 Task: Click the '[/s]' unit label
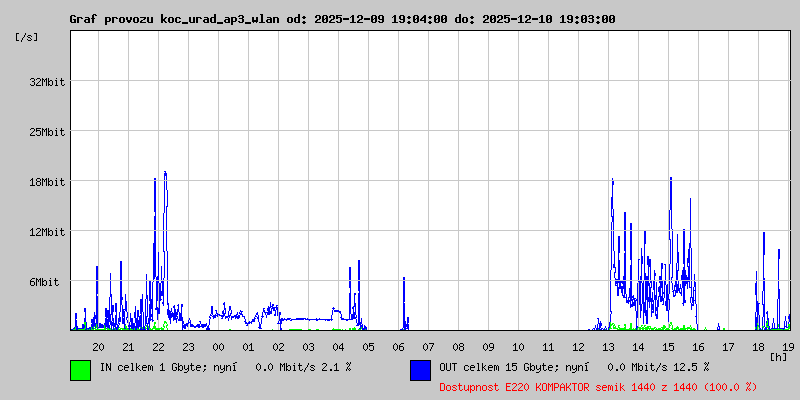coord(27,37)
